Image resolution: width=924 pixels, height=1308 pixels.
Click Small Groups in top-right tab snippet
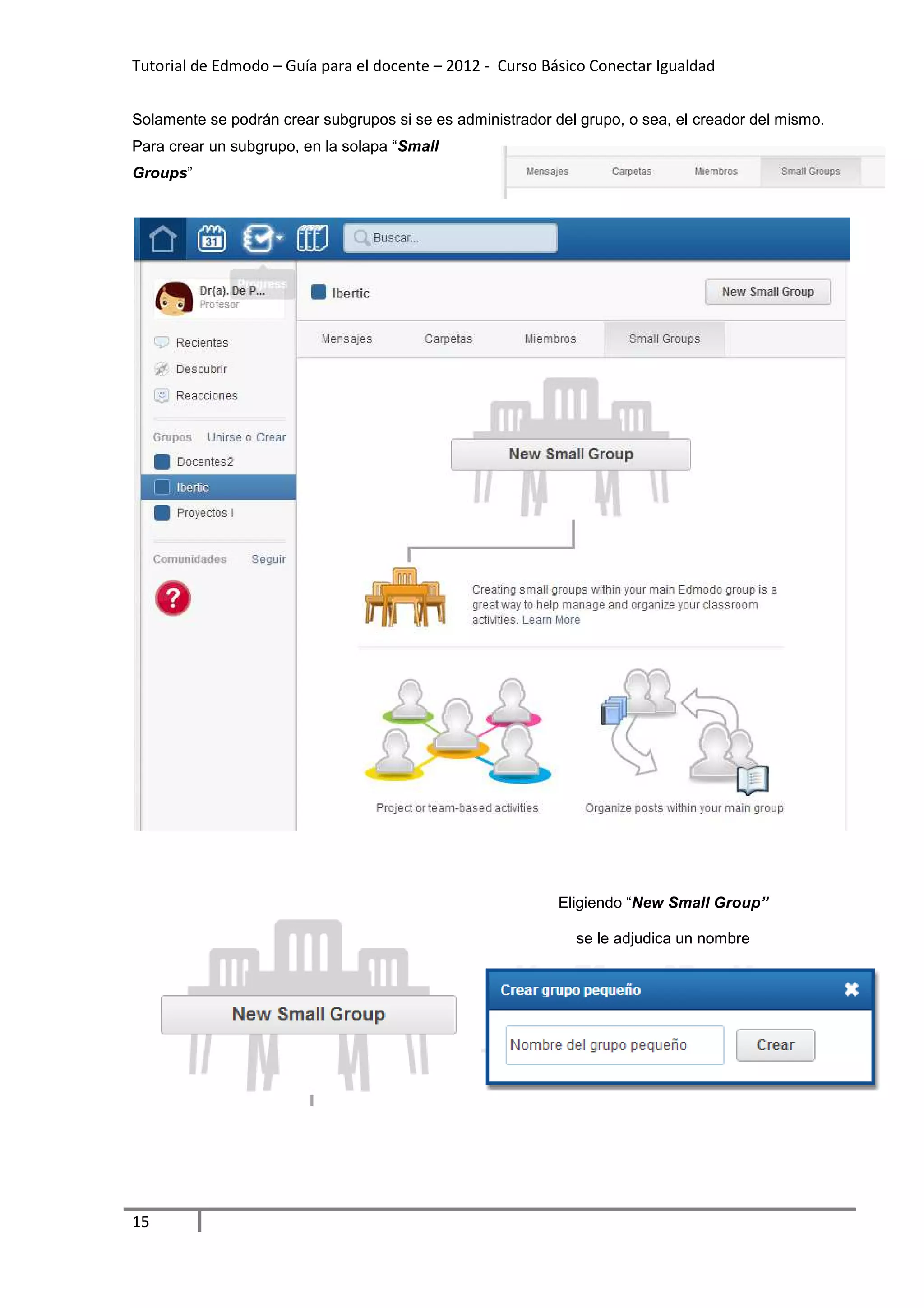pyautogui.click(x=810, y=172)
